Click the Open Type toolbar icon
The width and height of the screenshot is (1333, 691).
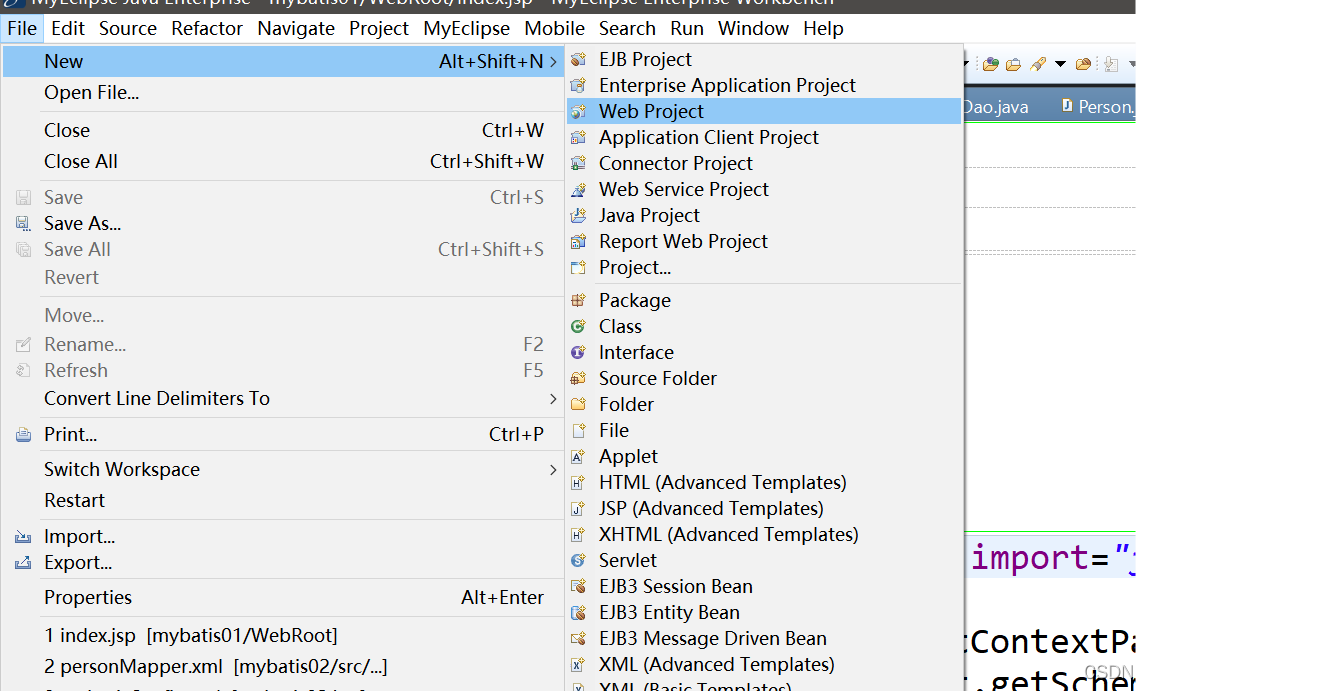[x=991, y=64]
